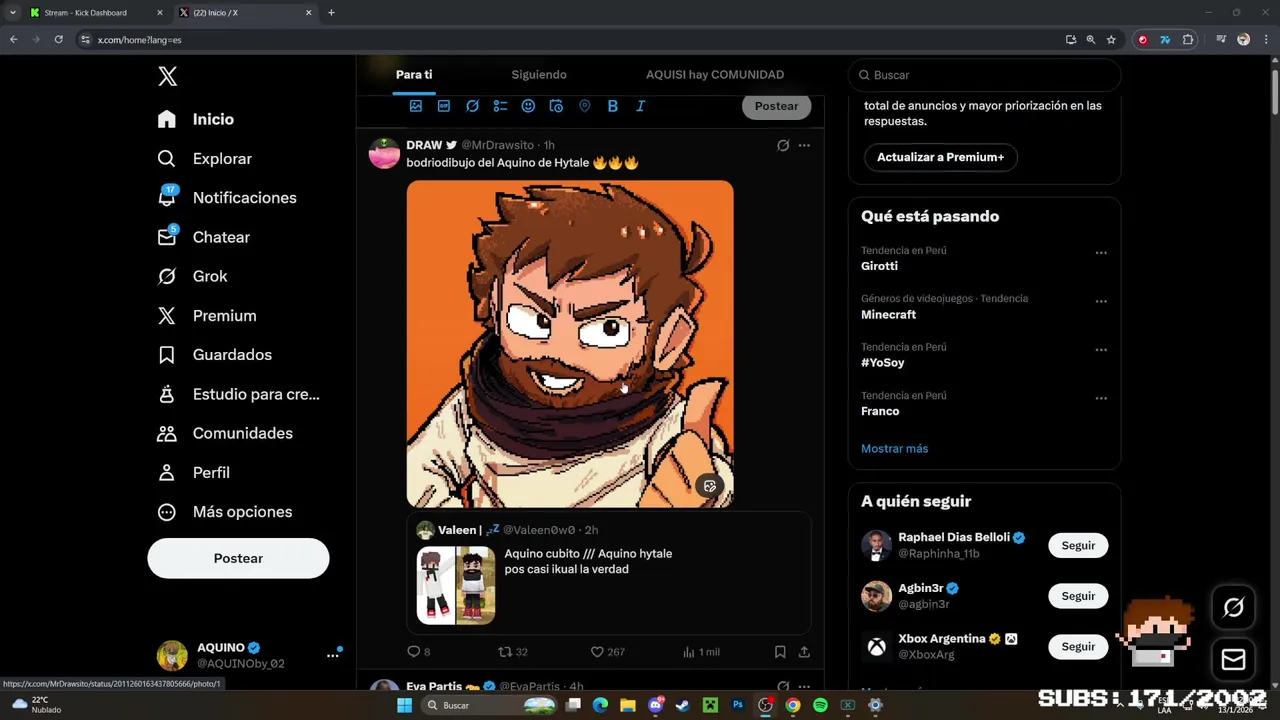Screen dimensions: 1280x720
Task: Follow Xbox Argentina
Action: [x=1078, y=646]
